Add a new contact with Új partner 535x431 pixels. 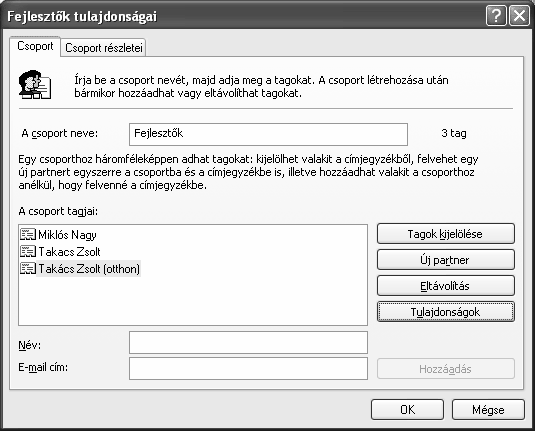(x=446, y=260)
